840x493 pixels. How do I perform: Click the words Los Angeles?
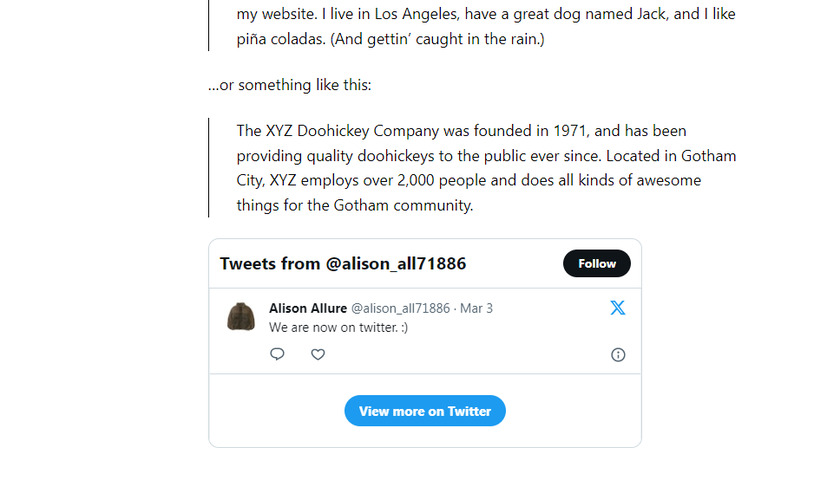pyautogui.click(x=416, y=14)
